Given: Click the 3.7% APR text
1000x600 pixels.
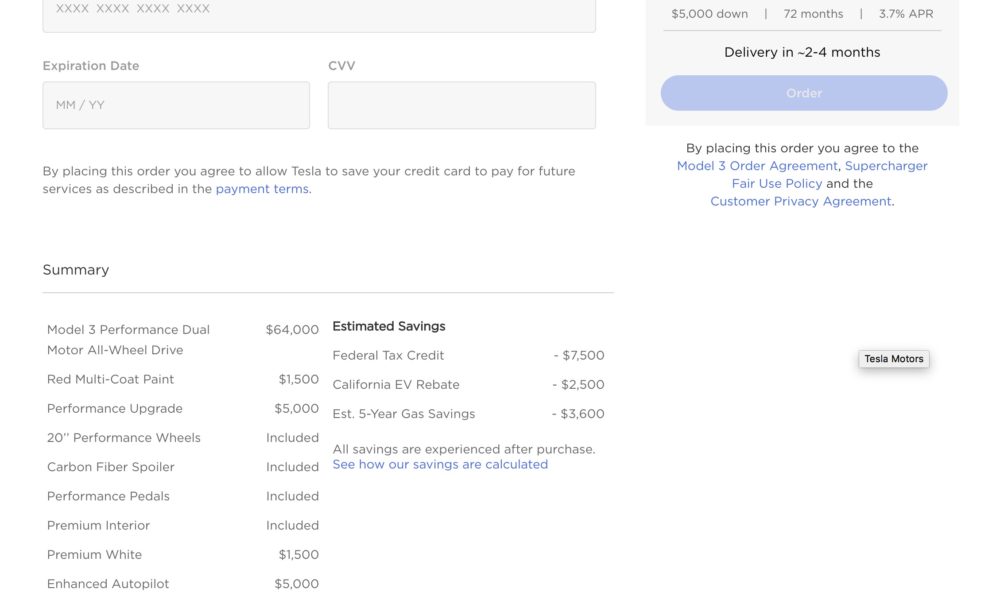Looking at the screenshot, I should [x=906, y=14].
